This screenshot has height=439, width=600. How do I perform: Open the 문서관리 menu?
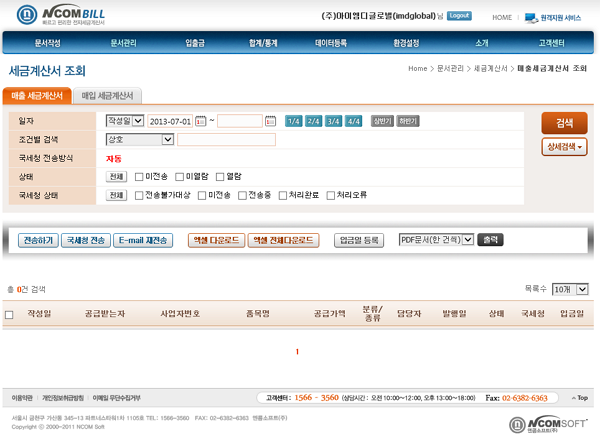(x=125, y=43)
